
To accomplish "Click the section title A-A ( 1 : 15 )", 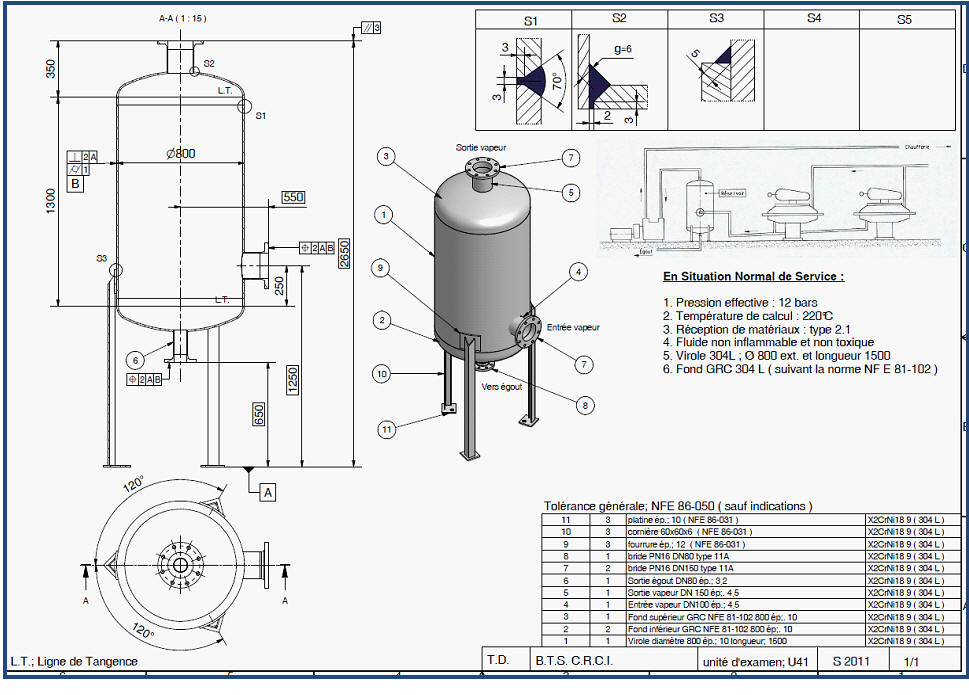I will (182, 19).
